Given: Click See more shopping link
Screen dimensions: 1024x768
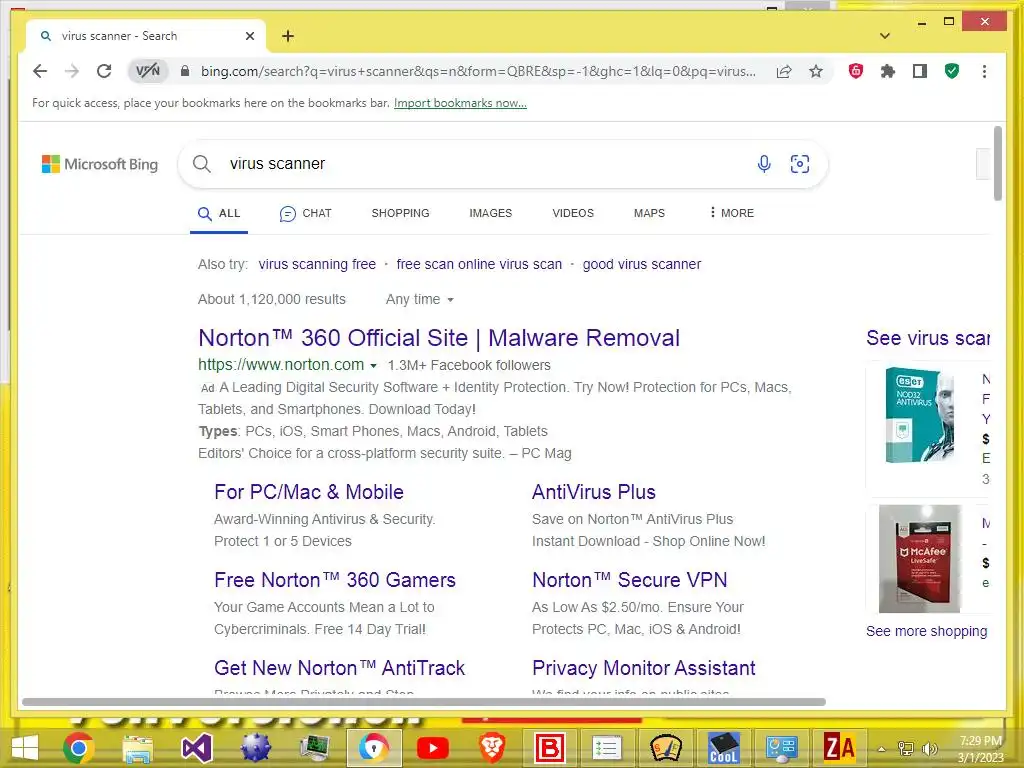Looking at the screenshot, I should pyautogui.click(x=927, y=632).
